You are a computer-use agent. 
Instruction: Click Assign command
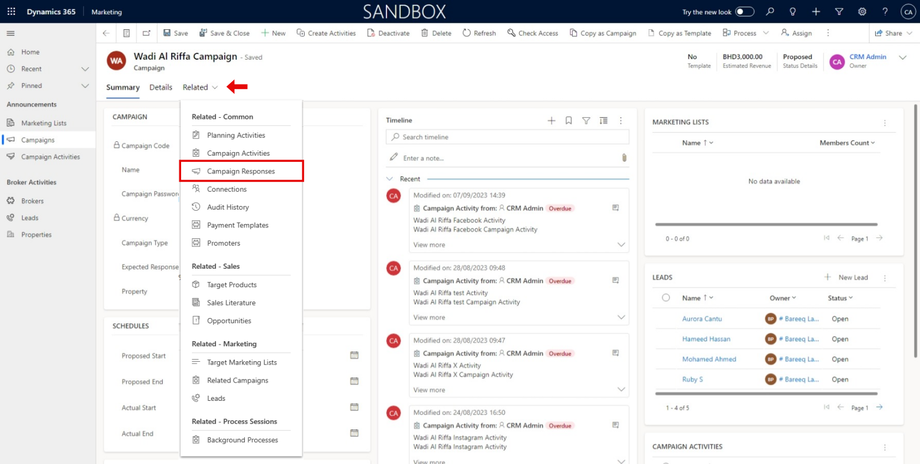coord(796,33)
